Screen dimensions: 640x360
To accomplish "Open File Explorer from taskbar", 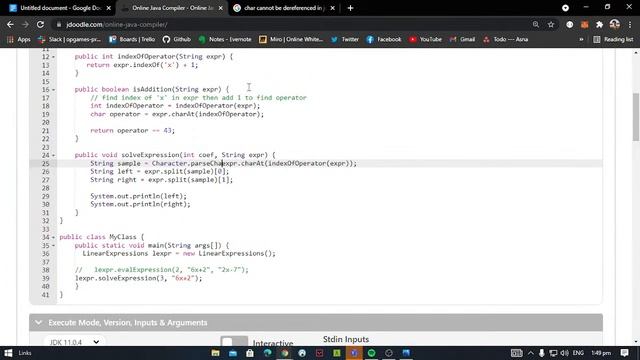I will click(x=216, y=353).
